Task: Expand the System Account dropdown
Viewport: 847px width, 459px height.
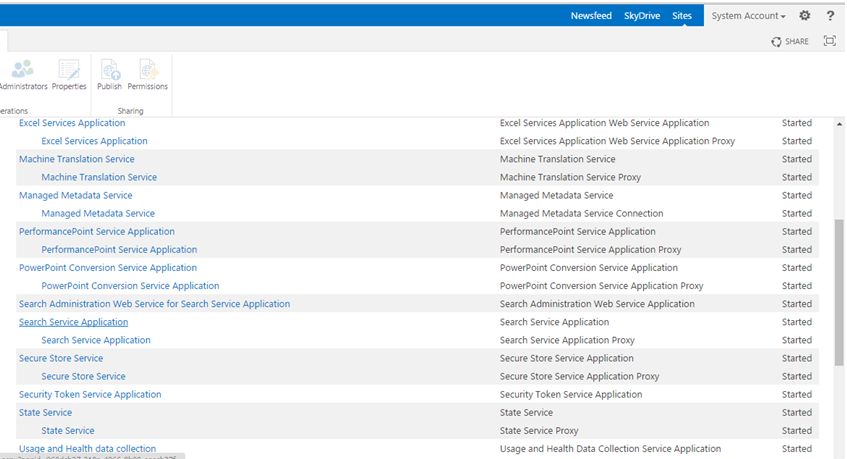Action: (x=748, y=16)
